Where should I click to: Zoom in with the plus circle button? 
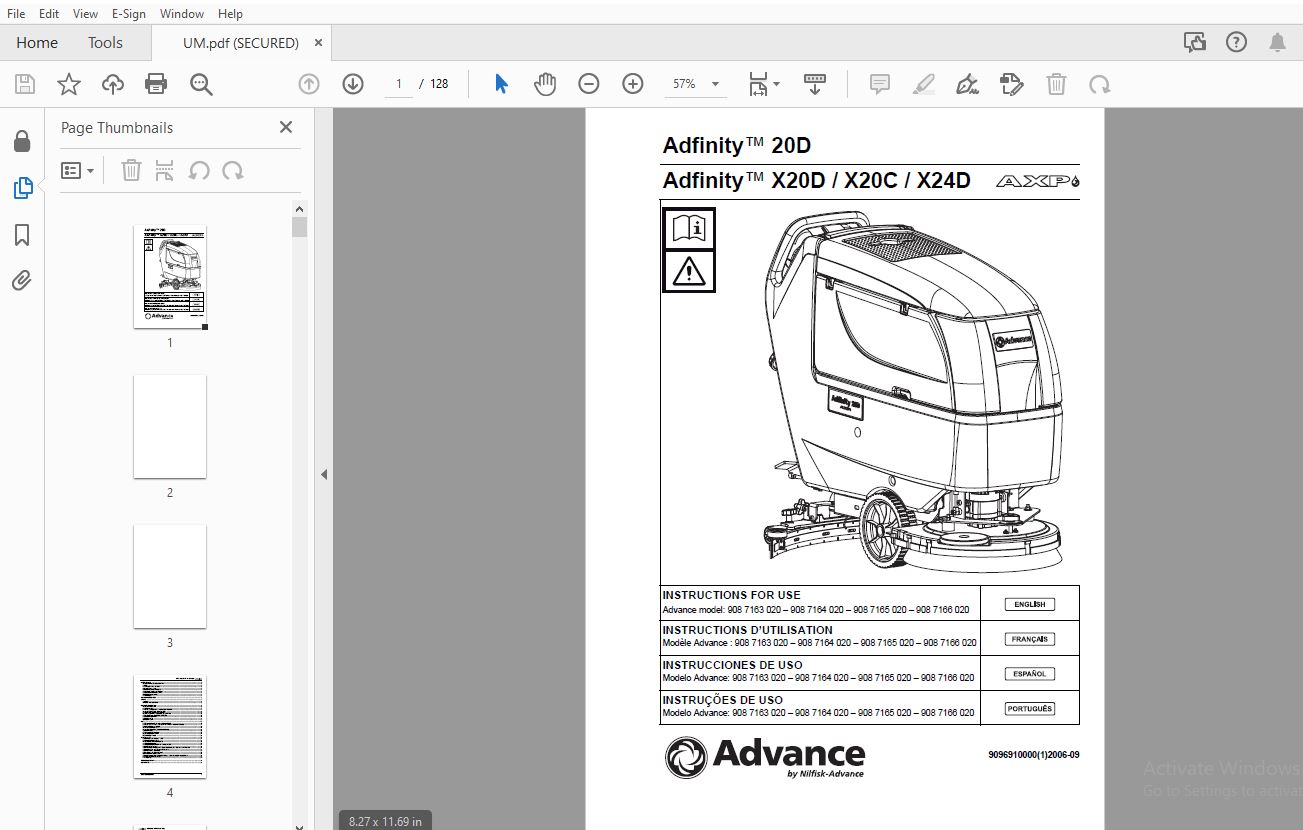pos(633,85)
